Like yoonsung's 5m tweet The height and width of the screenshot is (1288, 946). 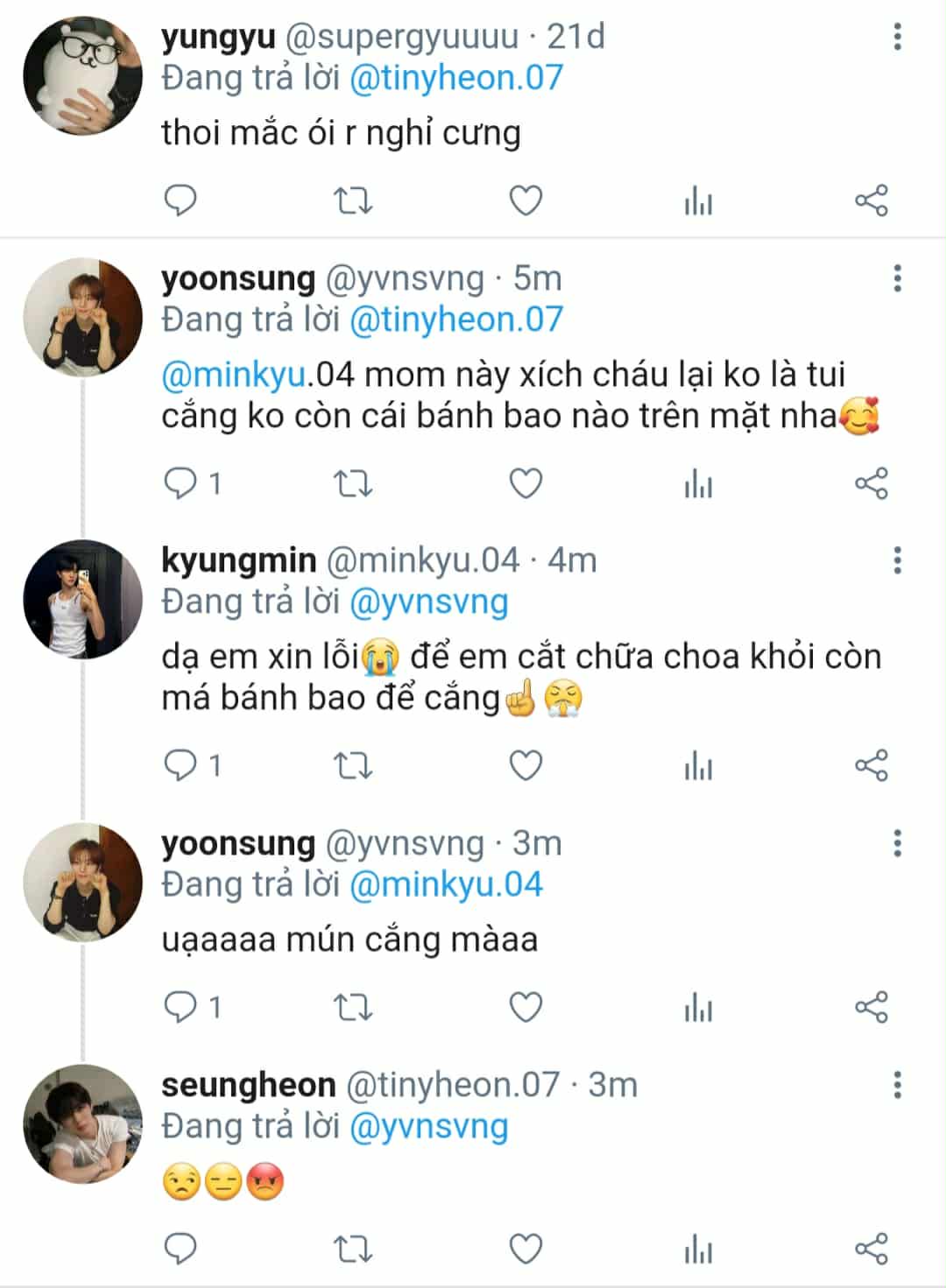point(526,483)
